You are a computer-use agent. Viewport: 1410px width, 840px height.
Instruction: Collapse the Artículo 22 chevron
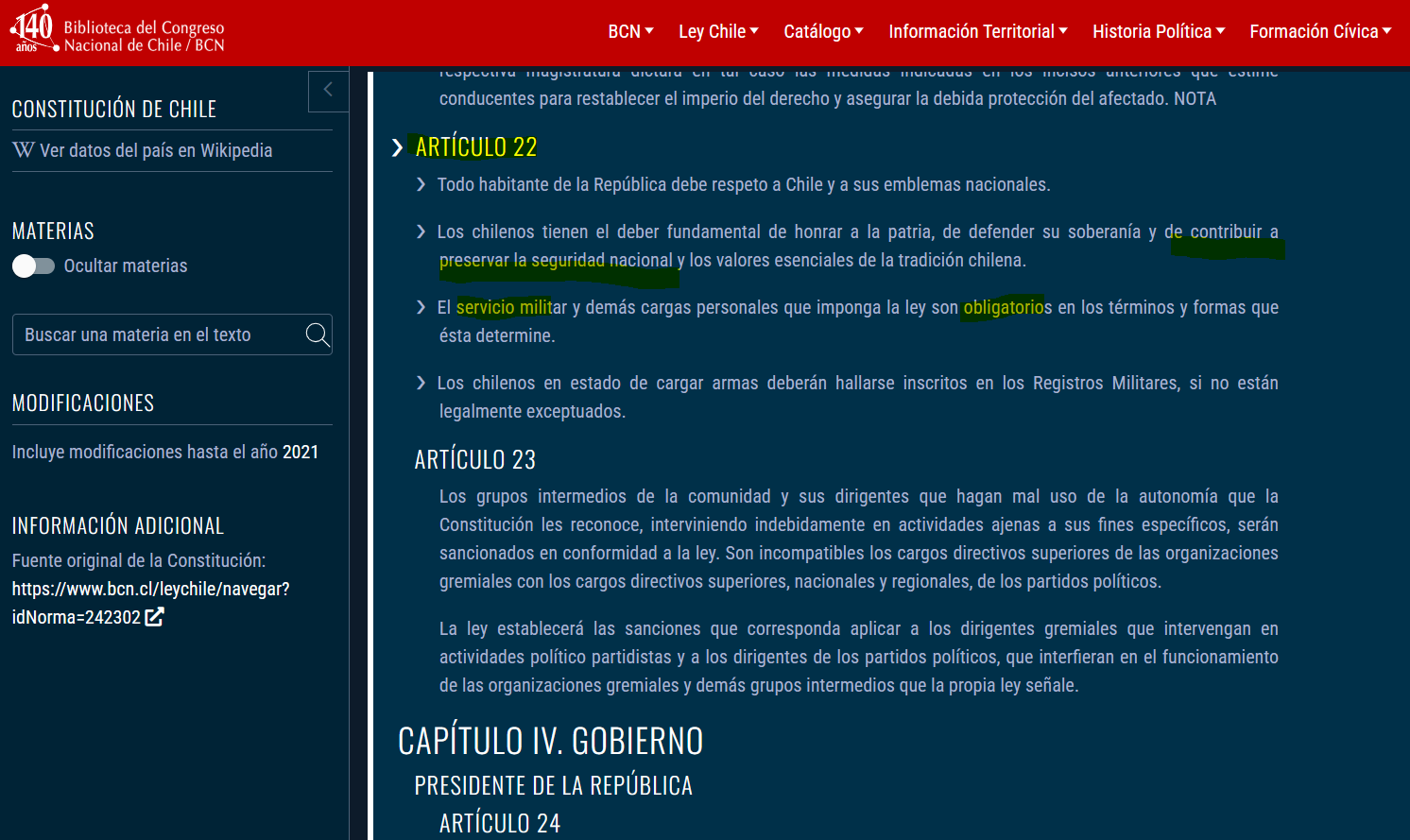pos(398,147)
